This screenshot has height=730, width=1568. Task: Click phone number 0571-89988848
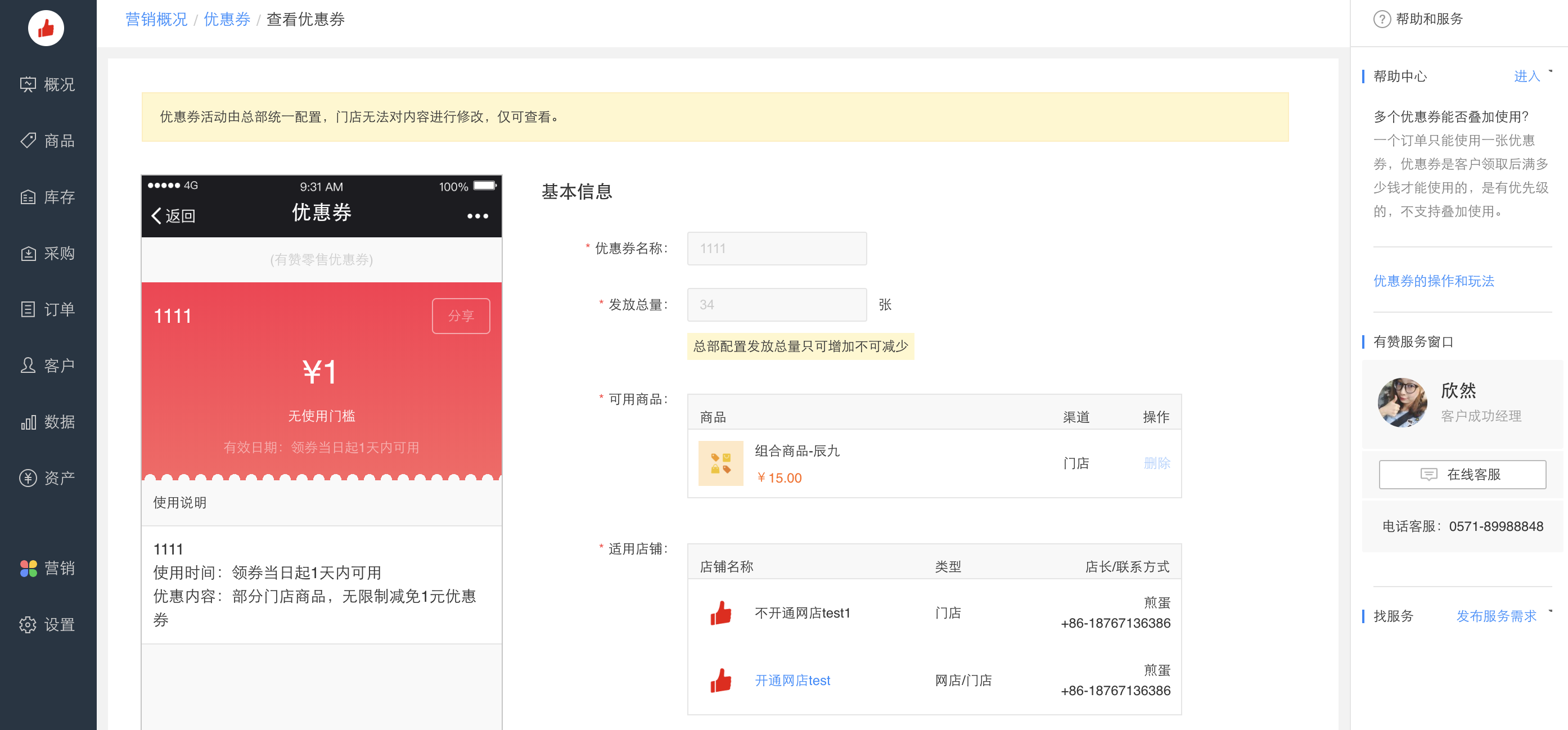[x=1495, y=526]
